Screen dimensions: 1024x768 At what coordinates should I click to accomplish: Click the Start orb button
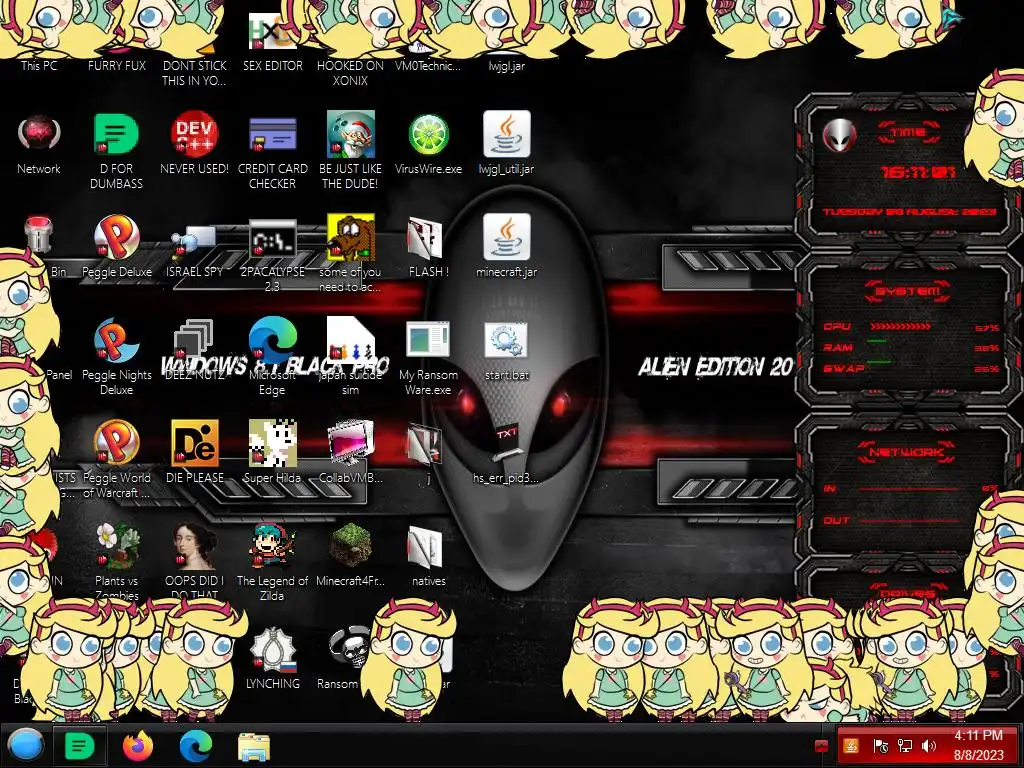click(x=25, y=745)
